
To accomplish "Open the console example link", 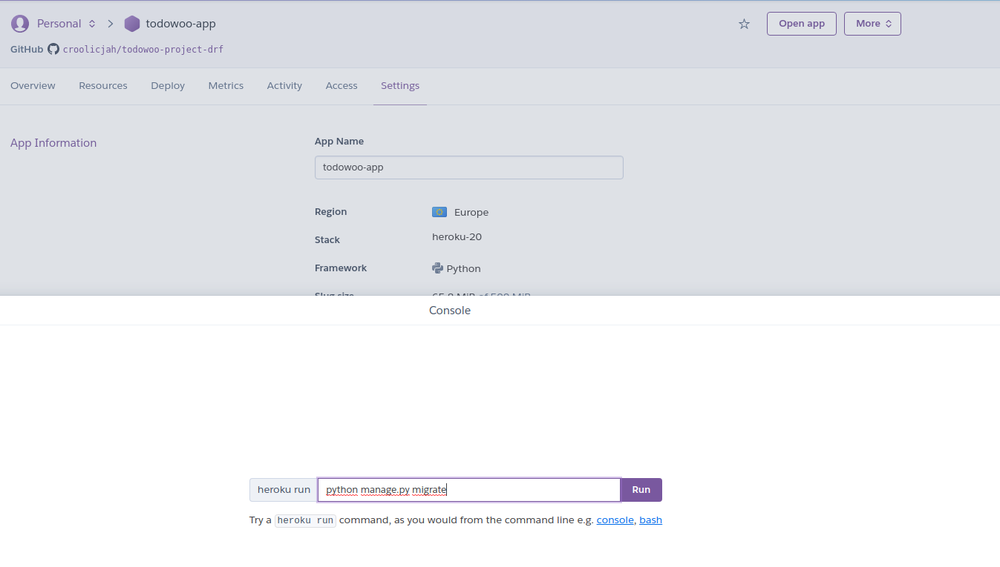I will click(615, 520).
